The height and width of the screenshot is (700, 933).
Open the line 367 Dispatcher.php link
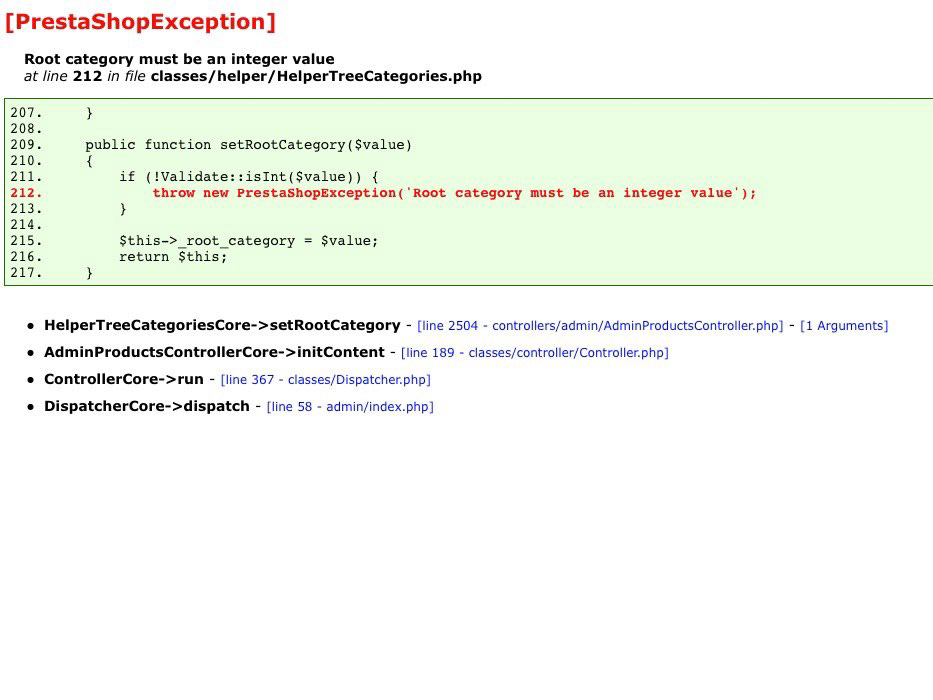tap(325, 379)
